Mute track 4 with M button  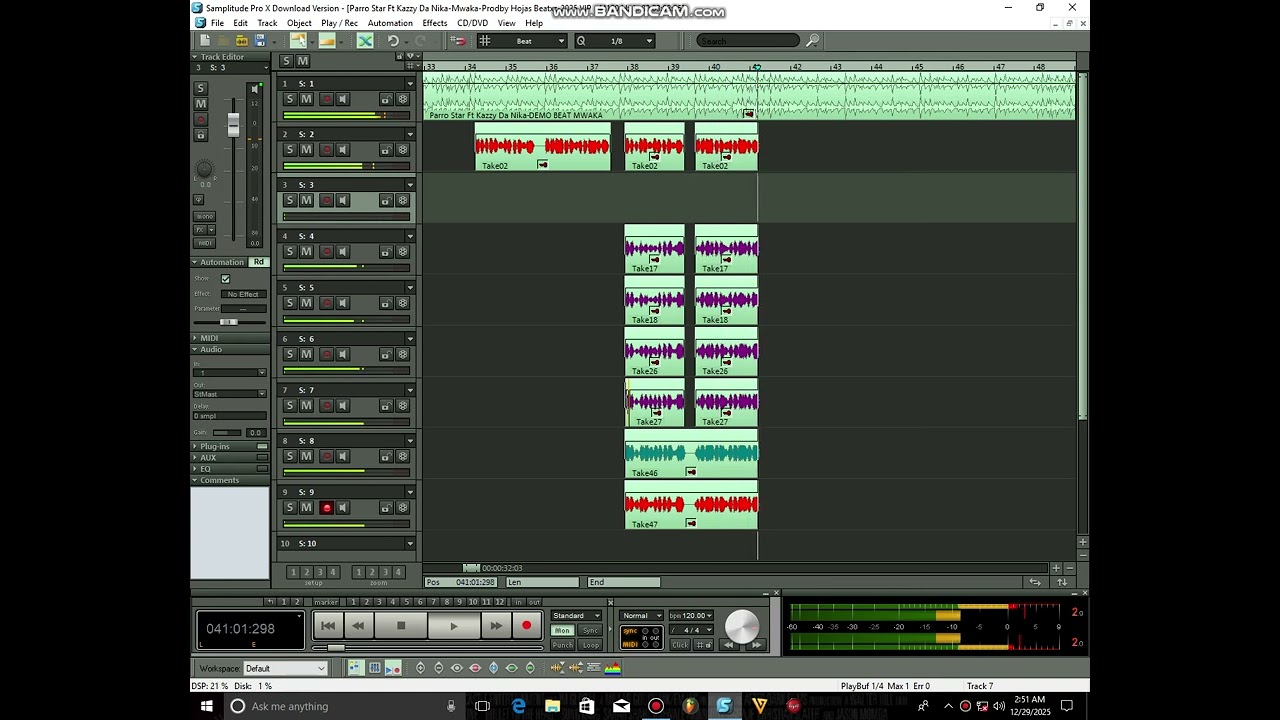pyautogui.click(x=306, y=252)
